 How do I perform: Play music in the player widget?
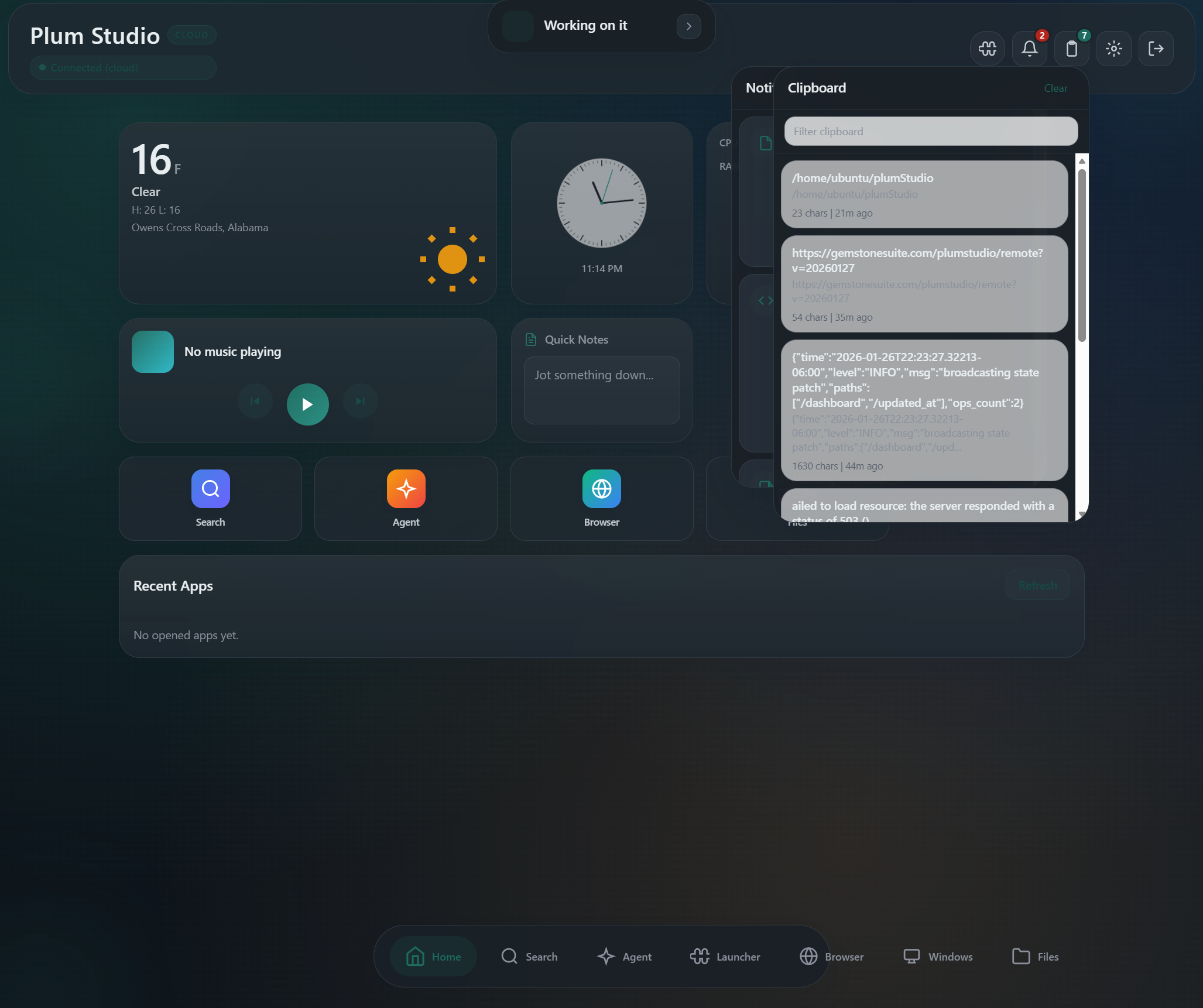pyautogui.click(x=307, y=404)
